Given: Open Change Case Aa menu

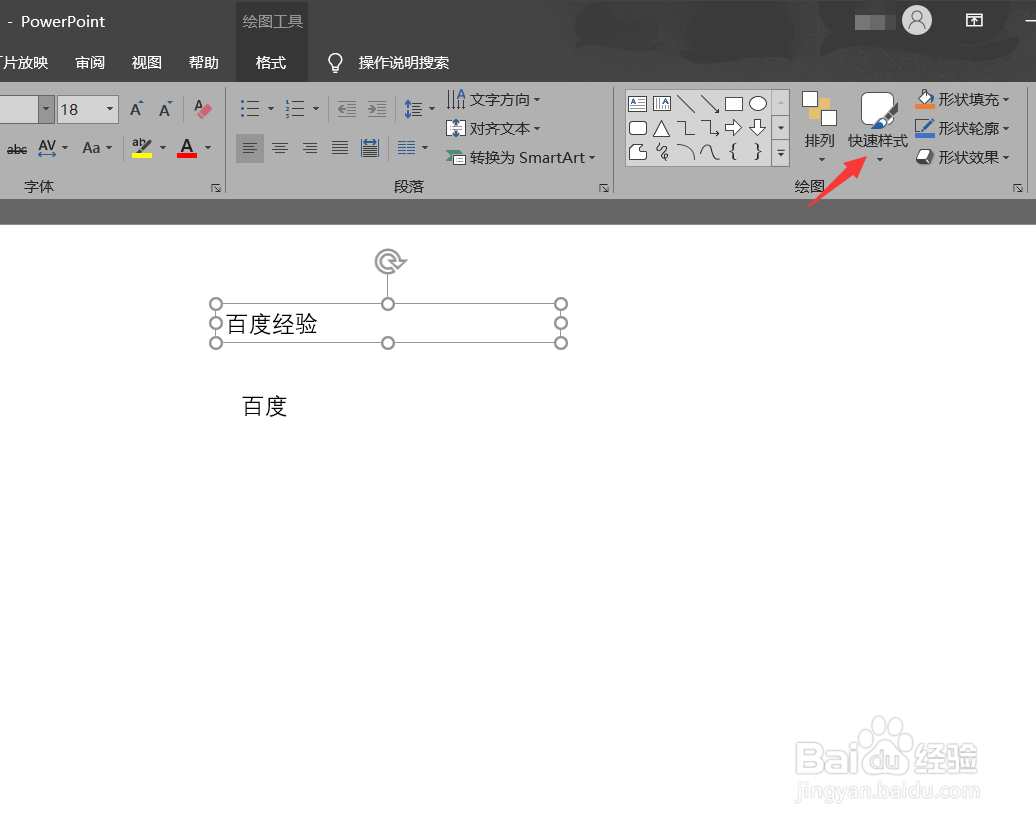Looking at the screenshot, I should point(97,147).
